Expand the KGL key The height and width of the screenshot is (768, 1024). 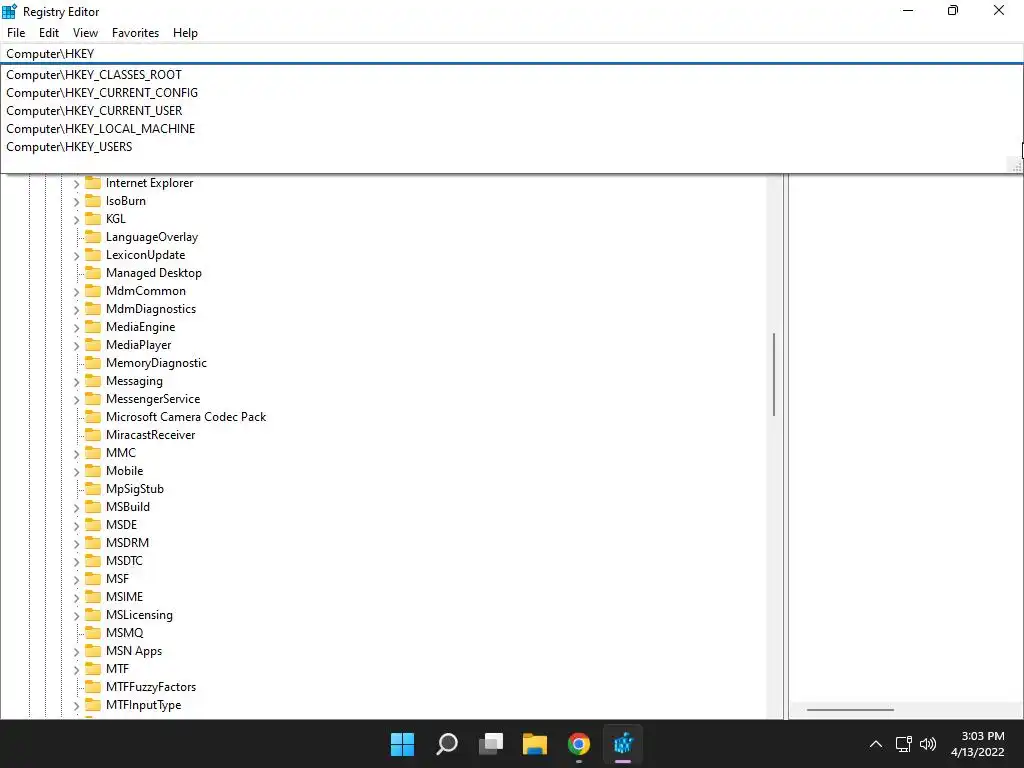coord(76,219)
